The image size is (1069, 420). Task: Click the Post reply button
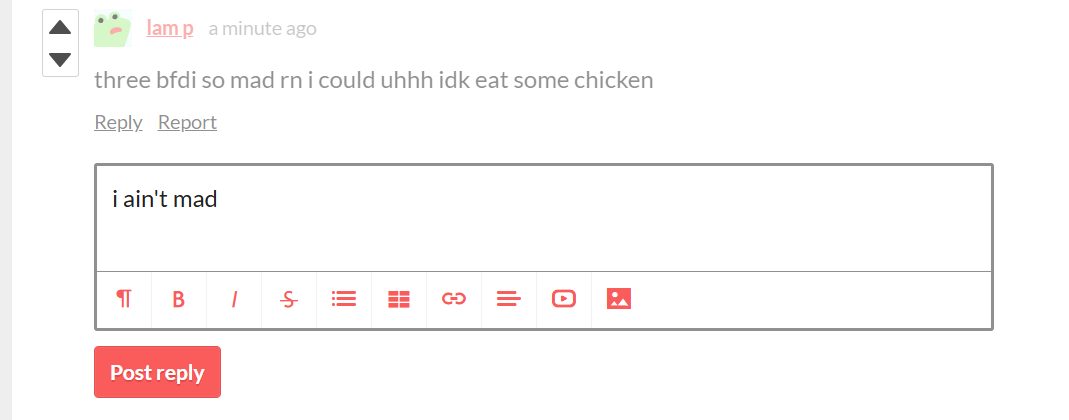pyautogui.click(x=157, y=372)
